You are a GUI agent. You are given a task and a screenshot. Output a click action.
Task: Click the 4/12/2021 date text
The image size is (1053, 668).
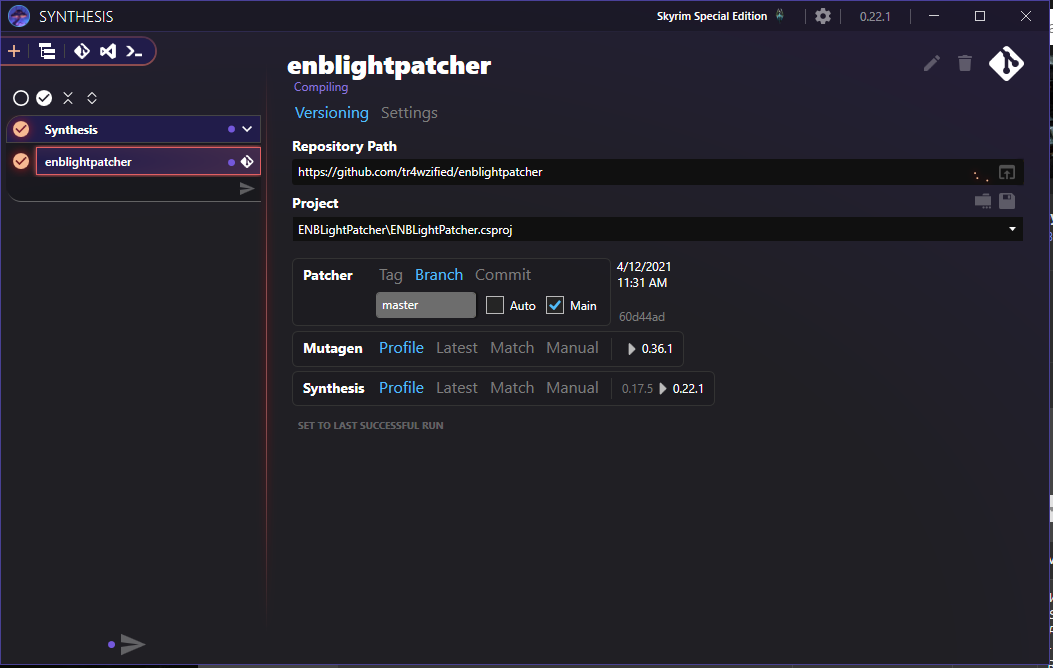point(644,267)
